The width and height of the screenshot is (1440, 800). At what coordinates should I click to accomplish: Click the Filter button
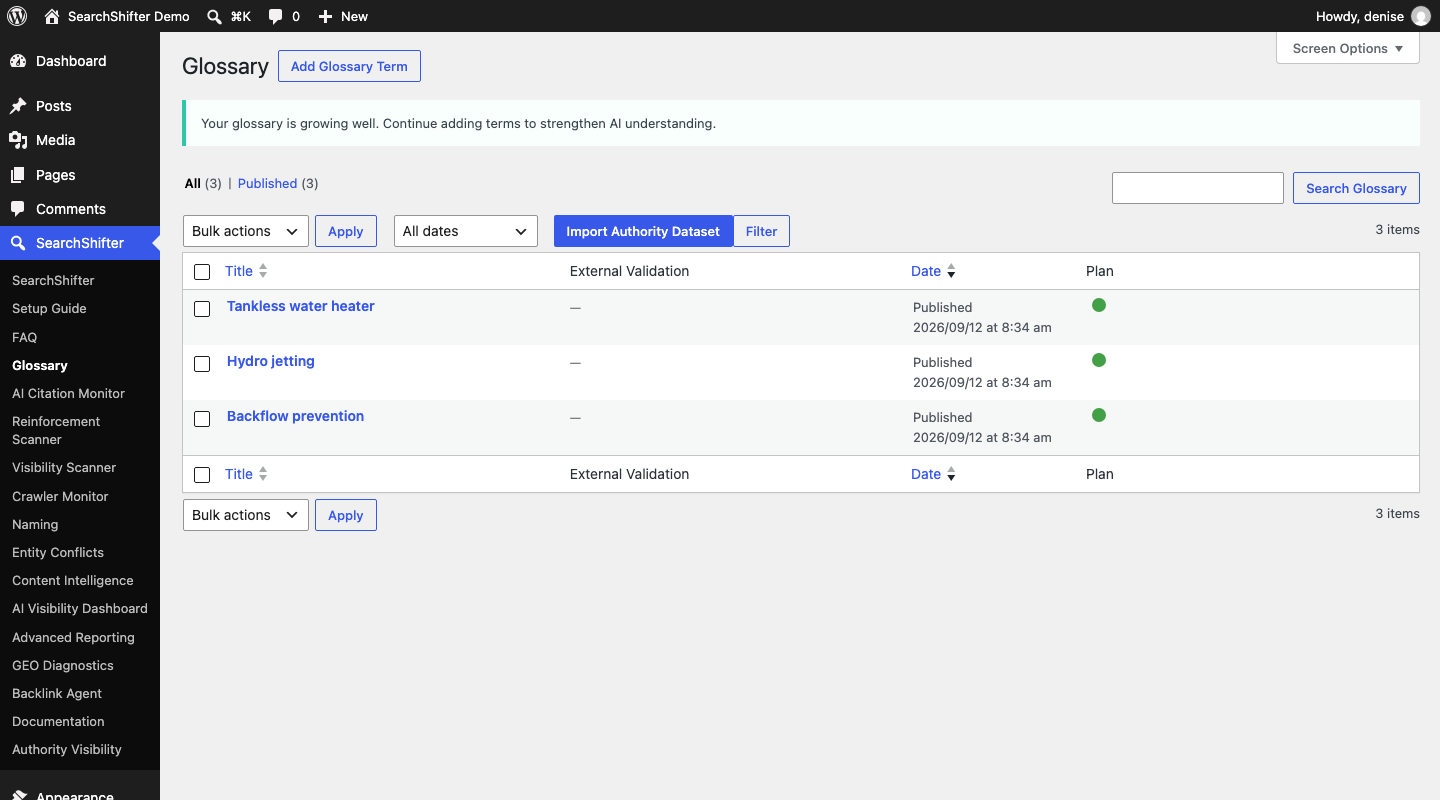point(761,231)
